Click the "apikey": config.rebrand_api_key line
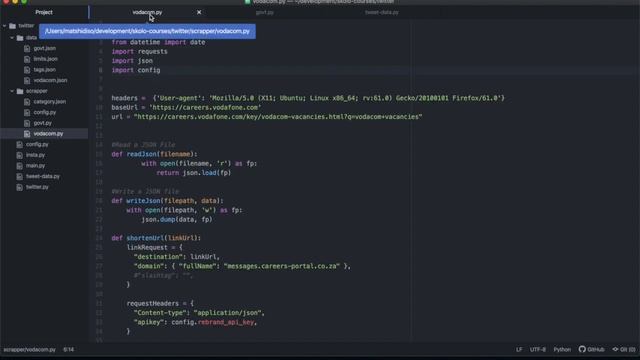640x360 pixels. point(195,322)
